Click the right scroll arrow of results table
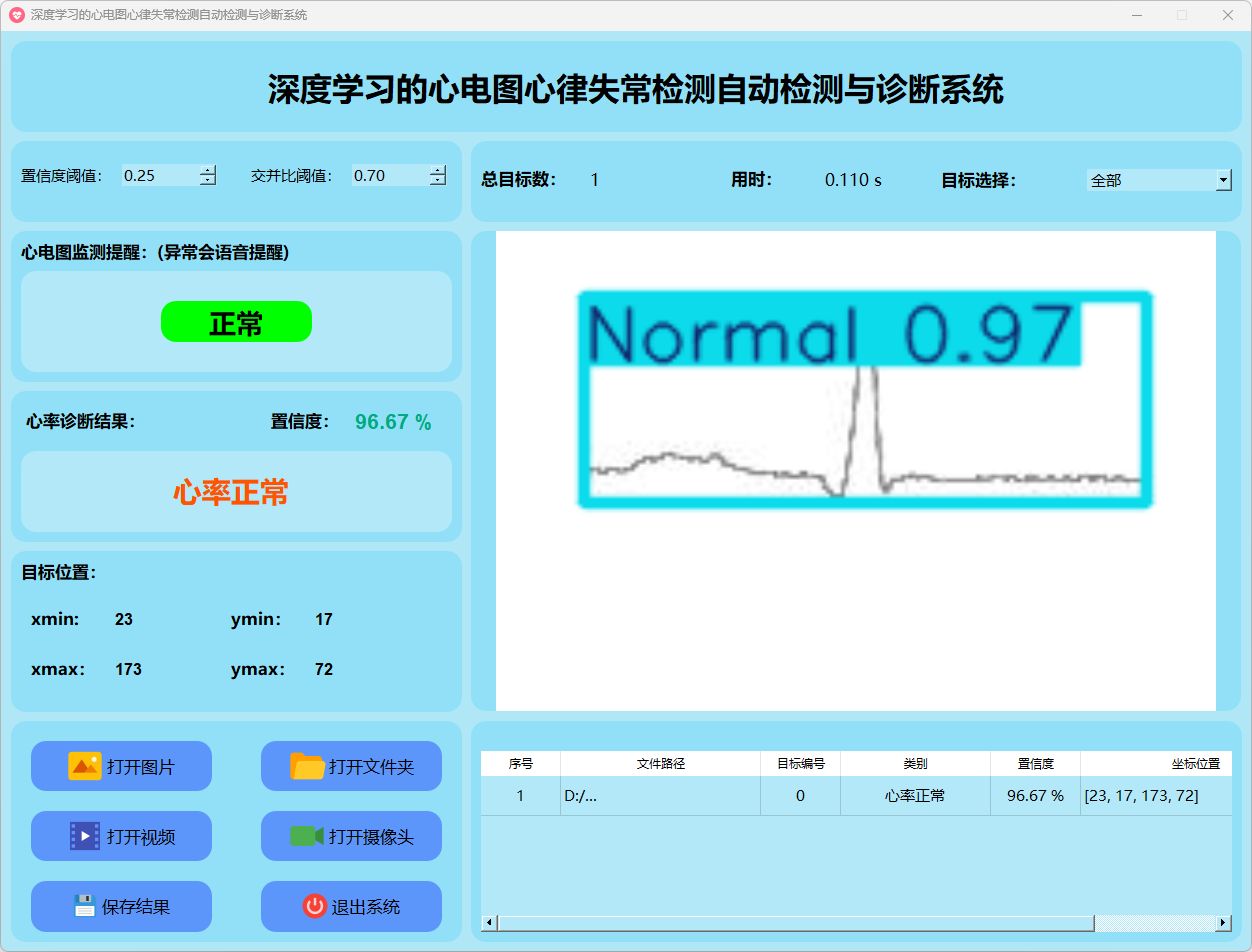Screen dimensions: 1252x952 [x=1222, y=923]
